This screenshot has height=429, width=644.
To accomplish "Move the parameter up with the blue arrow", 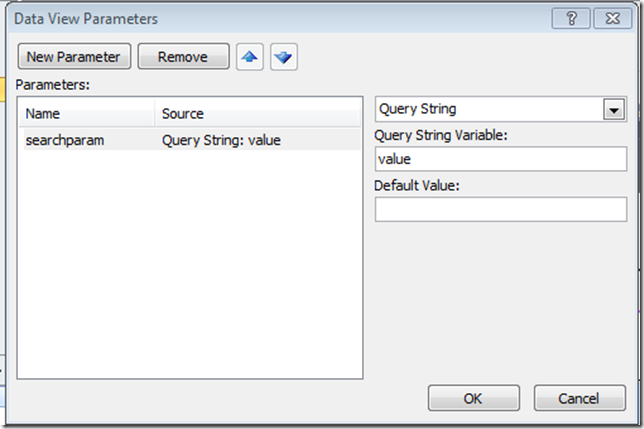I will tap(250, 57).
